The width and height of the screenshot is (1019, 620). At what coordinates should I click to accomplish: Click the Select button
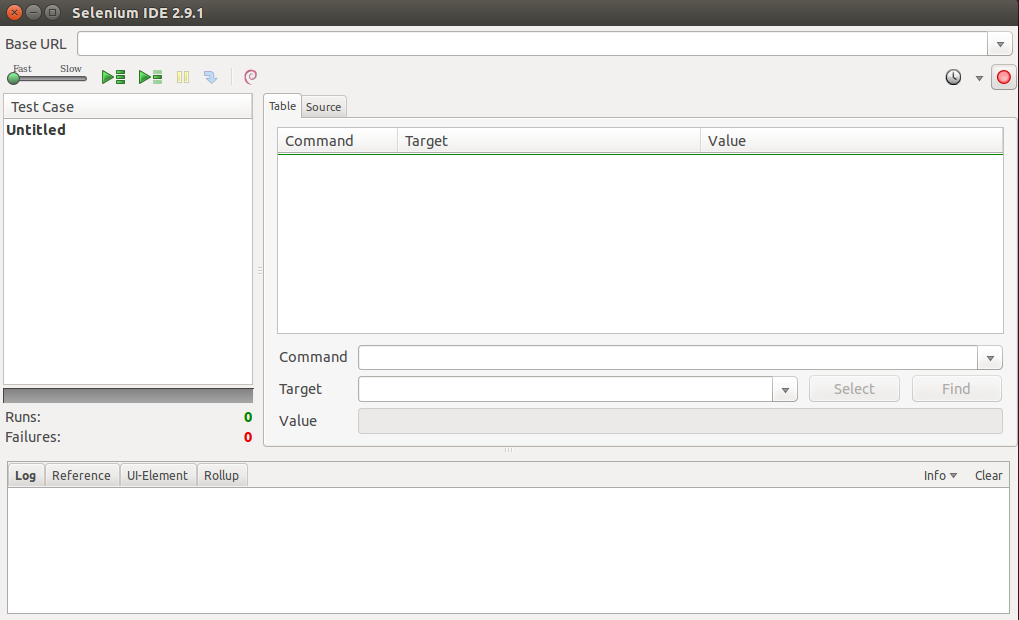pyautogui.click(x=854, y=389)
